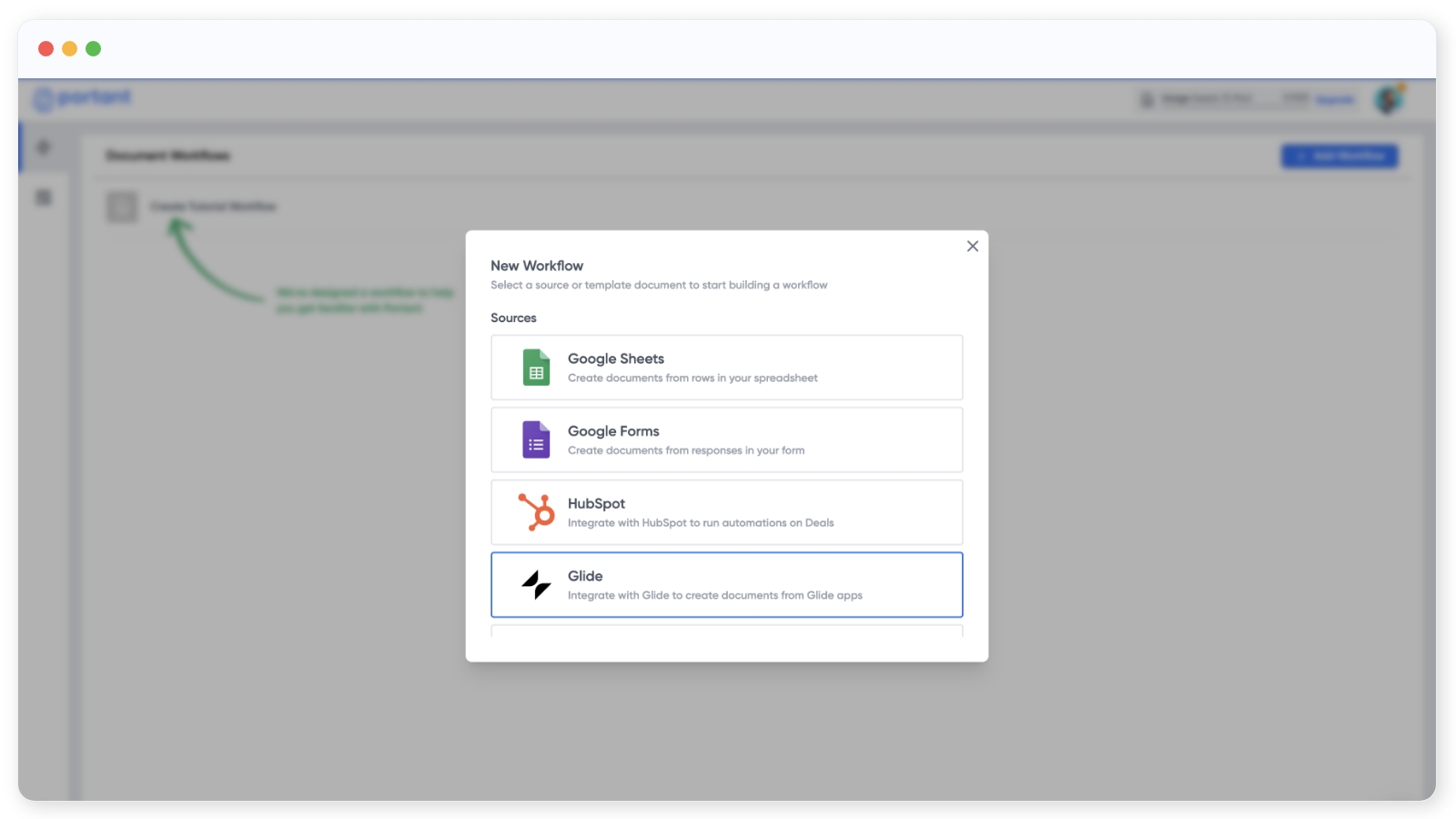Click the top sidebar workflows icon
The width and height of the screenshot is (1456, 819).
(x=44, y=147)
